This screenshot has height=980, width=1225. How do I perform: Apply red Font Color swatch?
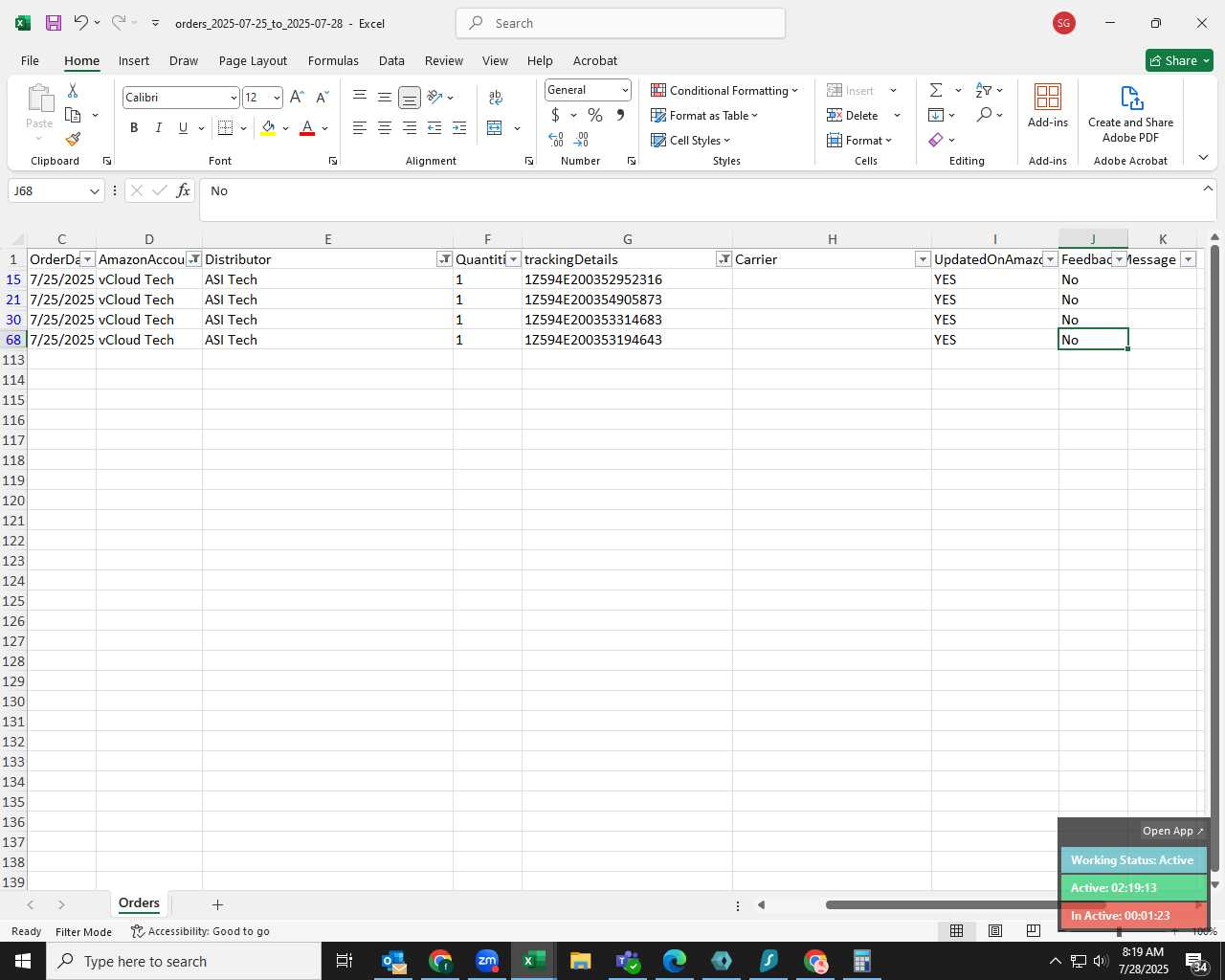coord(307,128)
